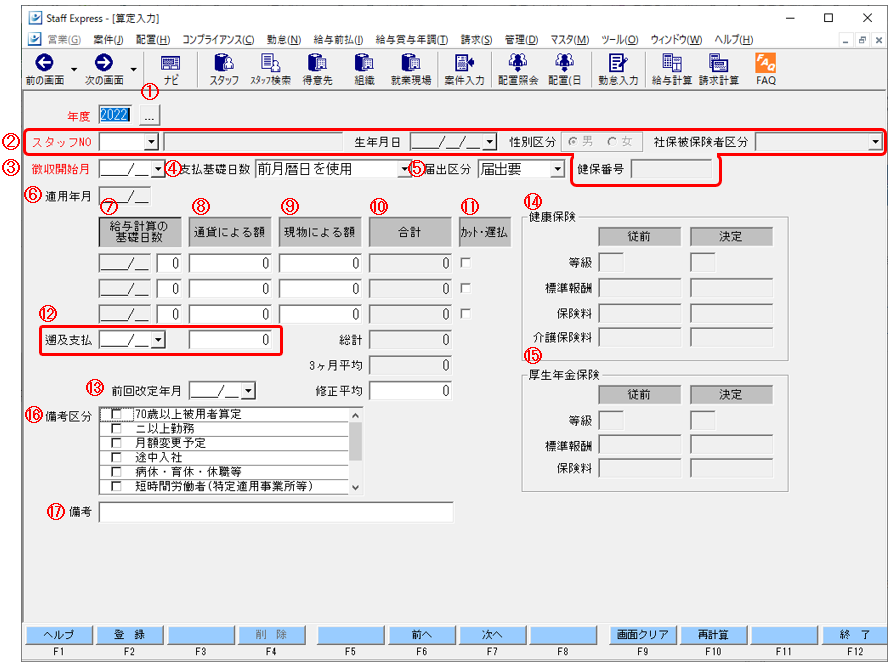Open the 勤怠入力 attendance entry icon

point(618,69)
